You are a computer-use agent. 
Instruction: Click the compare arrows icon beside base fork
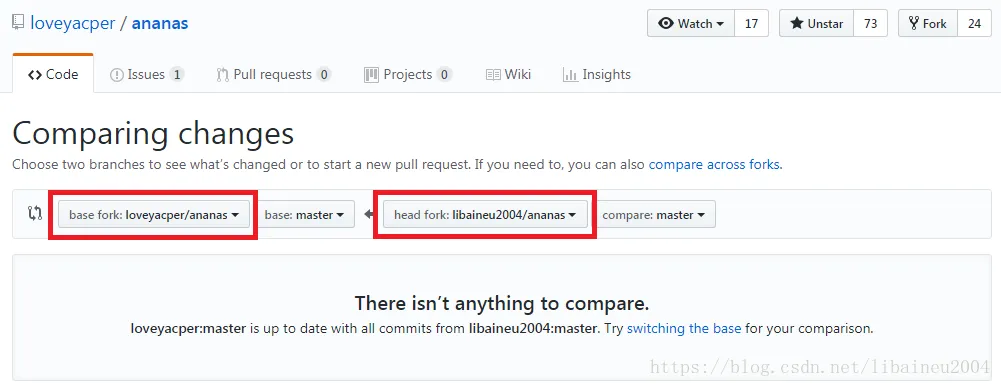click(x=34, y=214)
